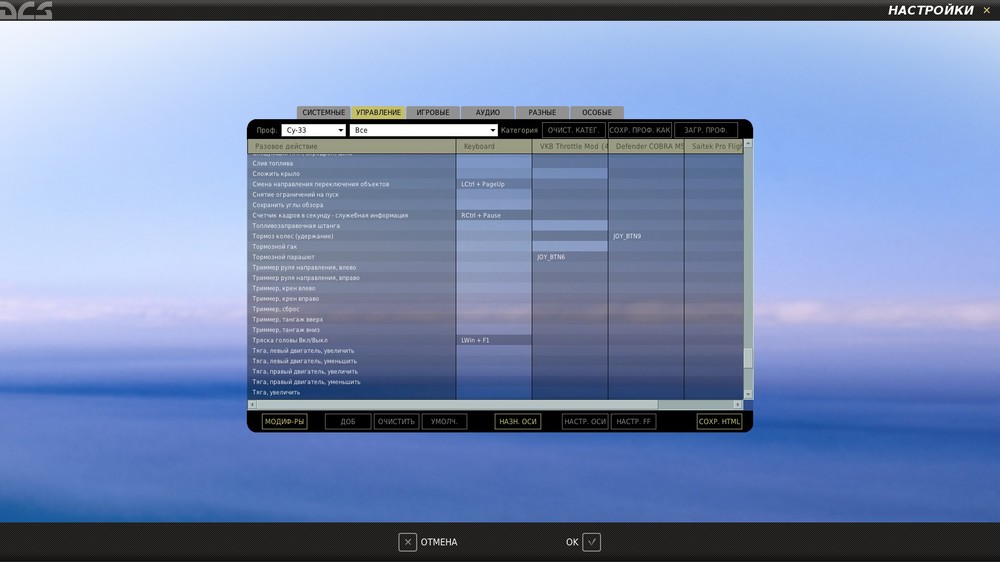Click the DCS logo

pos(26,10)
